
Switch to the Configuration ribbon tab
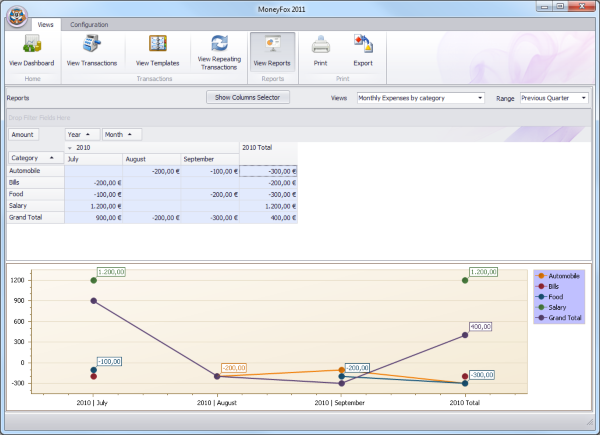pos(89,24)
